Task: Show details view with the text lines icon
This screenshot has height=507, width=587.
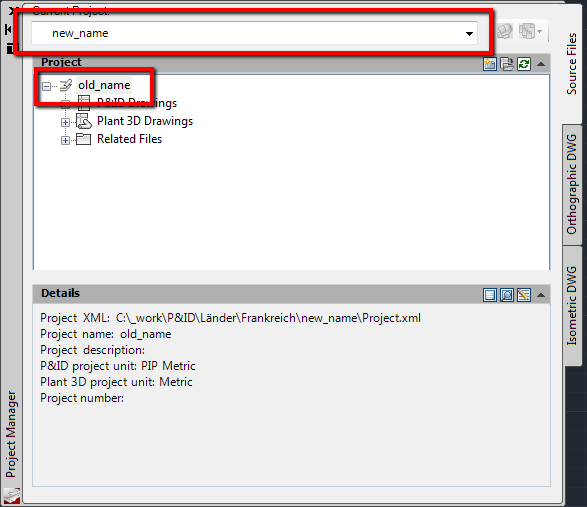Action: (x=490, y=295)
